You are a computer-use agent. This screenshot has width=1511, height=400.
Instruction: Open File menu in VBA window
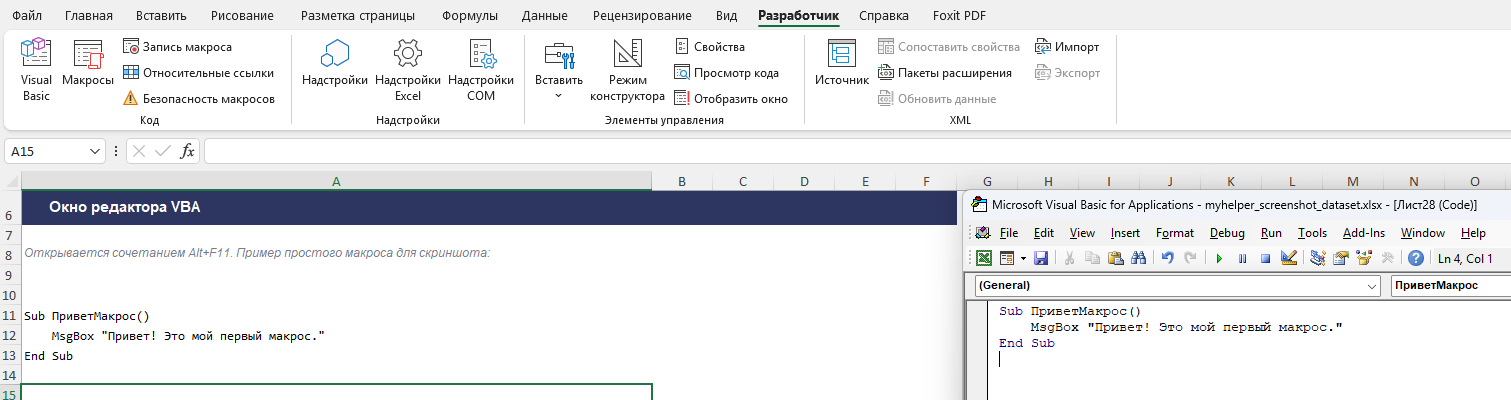[x=1009, y=233]
